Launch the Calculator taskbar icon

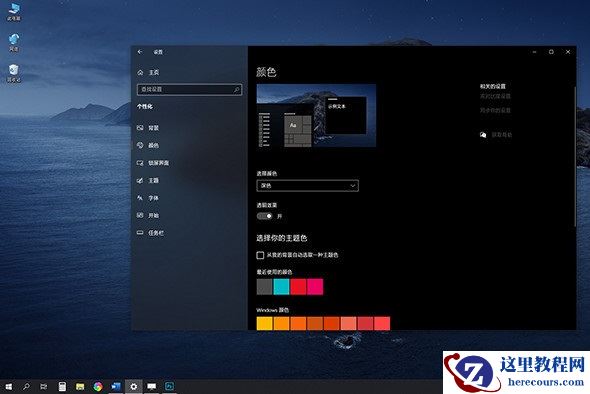(62, 386)
